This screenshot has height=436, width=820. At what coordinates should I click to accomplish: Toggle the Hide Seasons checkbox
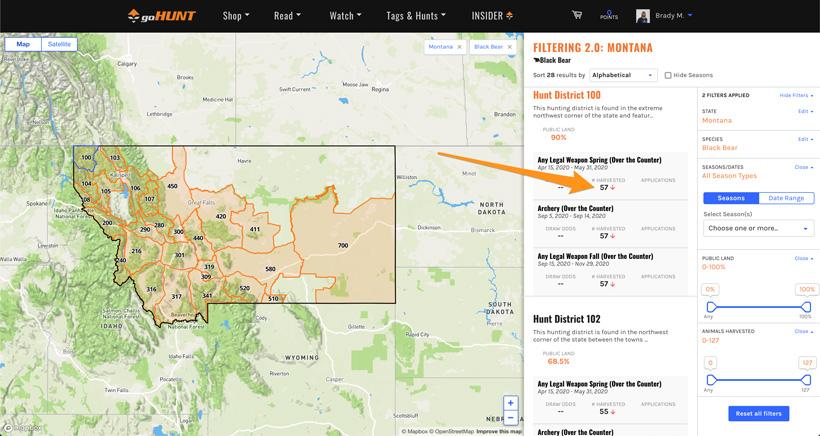[668, 75]
